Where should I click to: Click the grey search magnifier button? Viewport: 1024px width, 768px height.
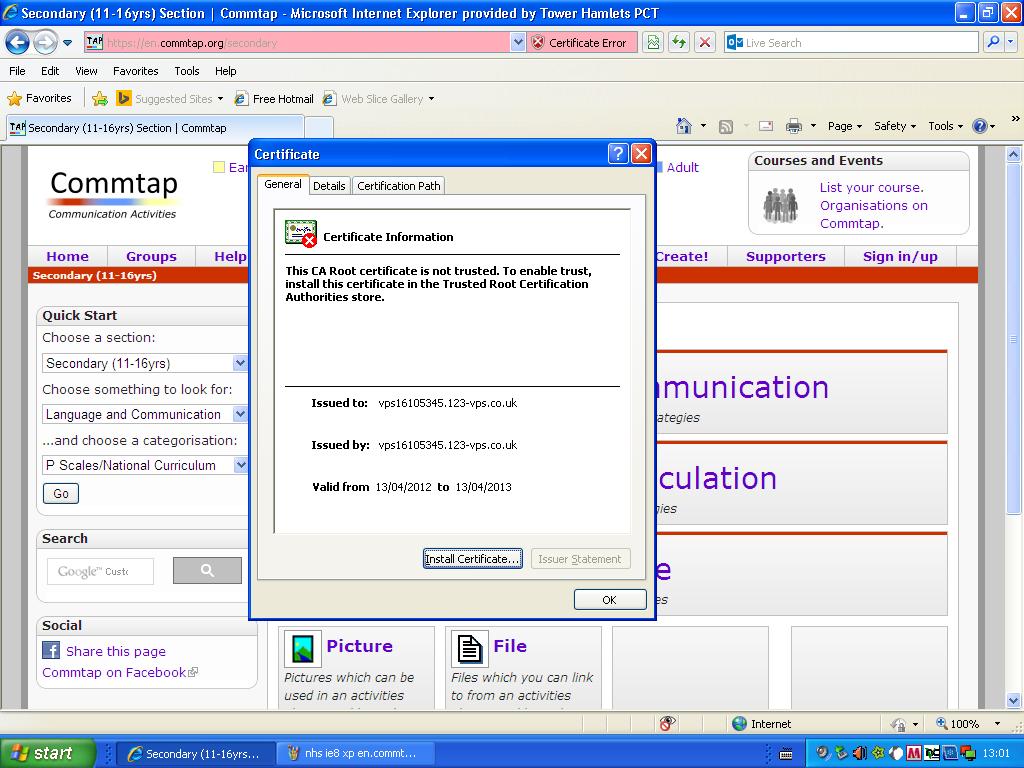tap(207, 571)
